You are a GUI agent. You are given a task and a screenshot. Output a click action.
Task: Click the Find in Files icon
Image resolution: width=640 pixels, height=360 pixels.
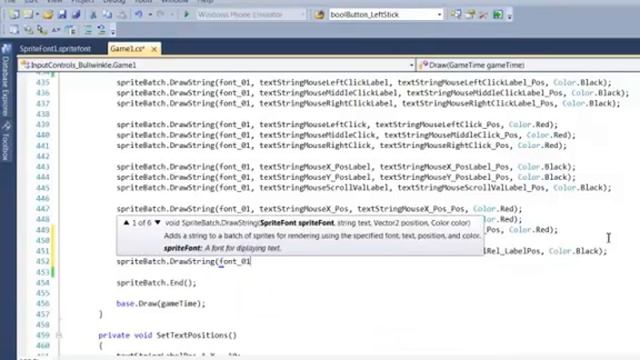pyautogui.click(x=319, y=15)
